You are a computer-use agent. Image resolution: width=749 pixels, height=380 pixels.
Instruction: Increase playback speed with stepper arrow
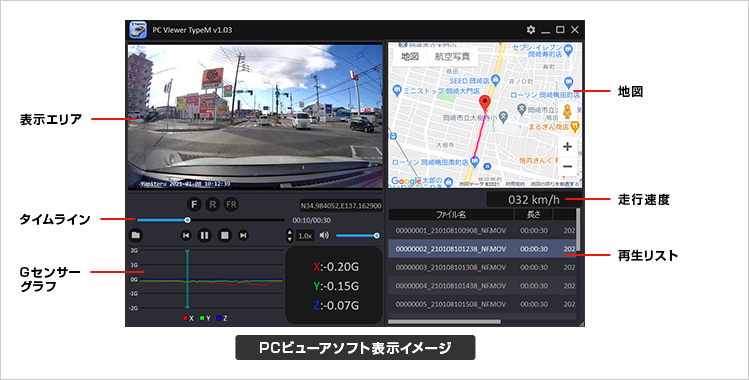click(x=289, y=232)
